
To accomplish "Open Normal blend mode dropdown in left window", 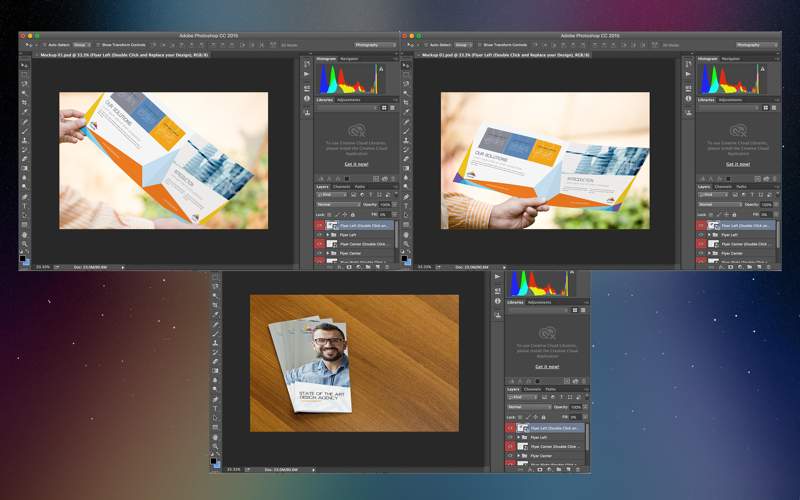I will point(338,205).
